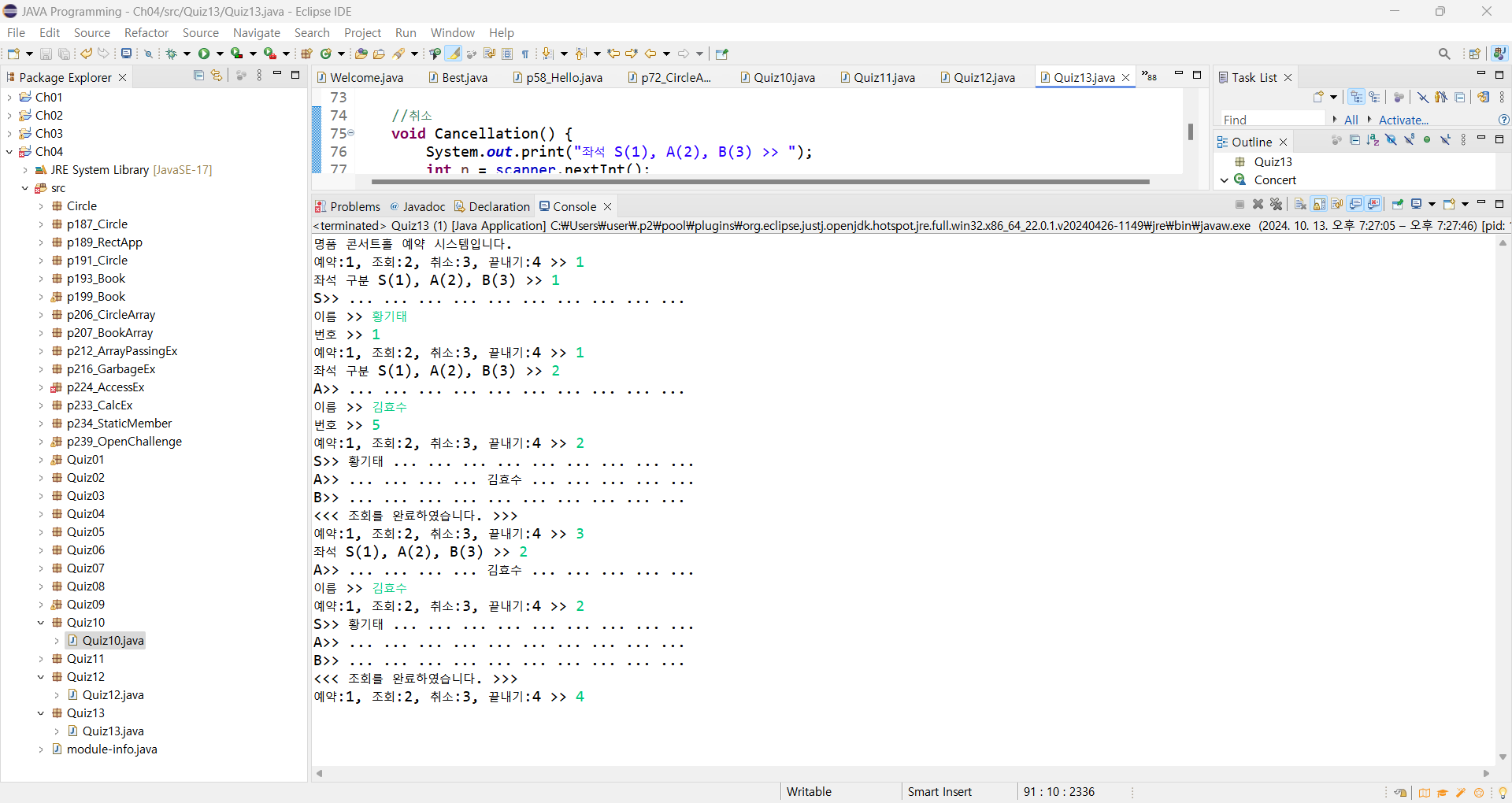Screen dimensions: 1512x803
Task: Click Collapse All in Package Explorer
Action: [x=198, y=76]
